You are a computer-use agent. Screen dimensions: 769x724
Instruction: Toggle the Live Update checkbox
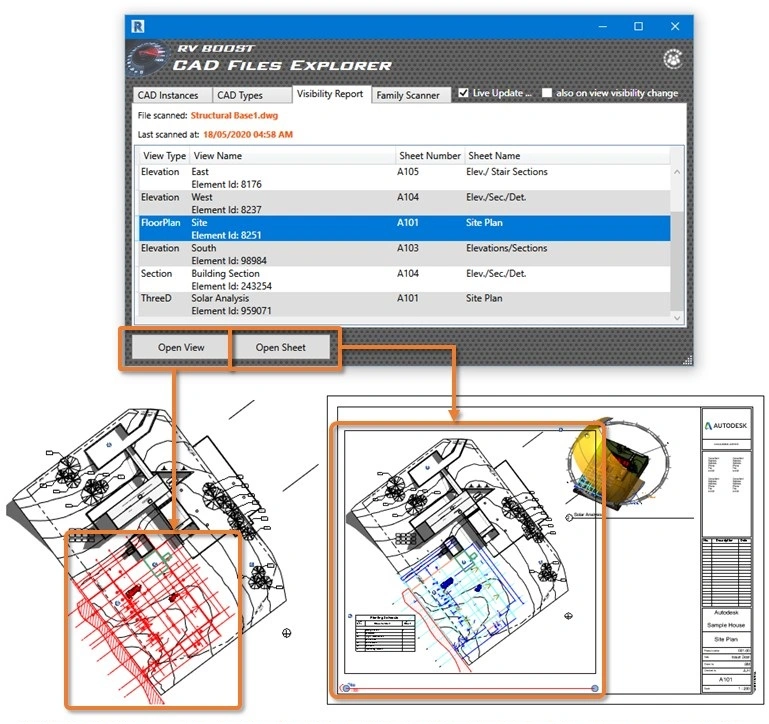pos(463,93)
